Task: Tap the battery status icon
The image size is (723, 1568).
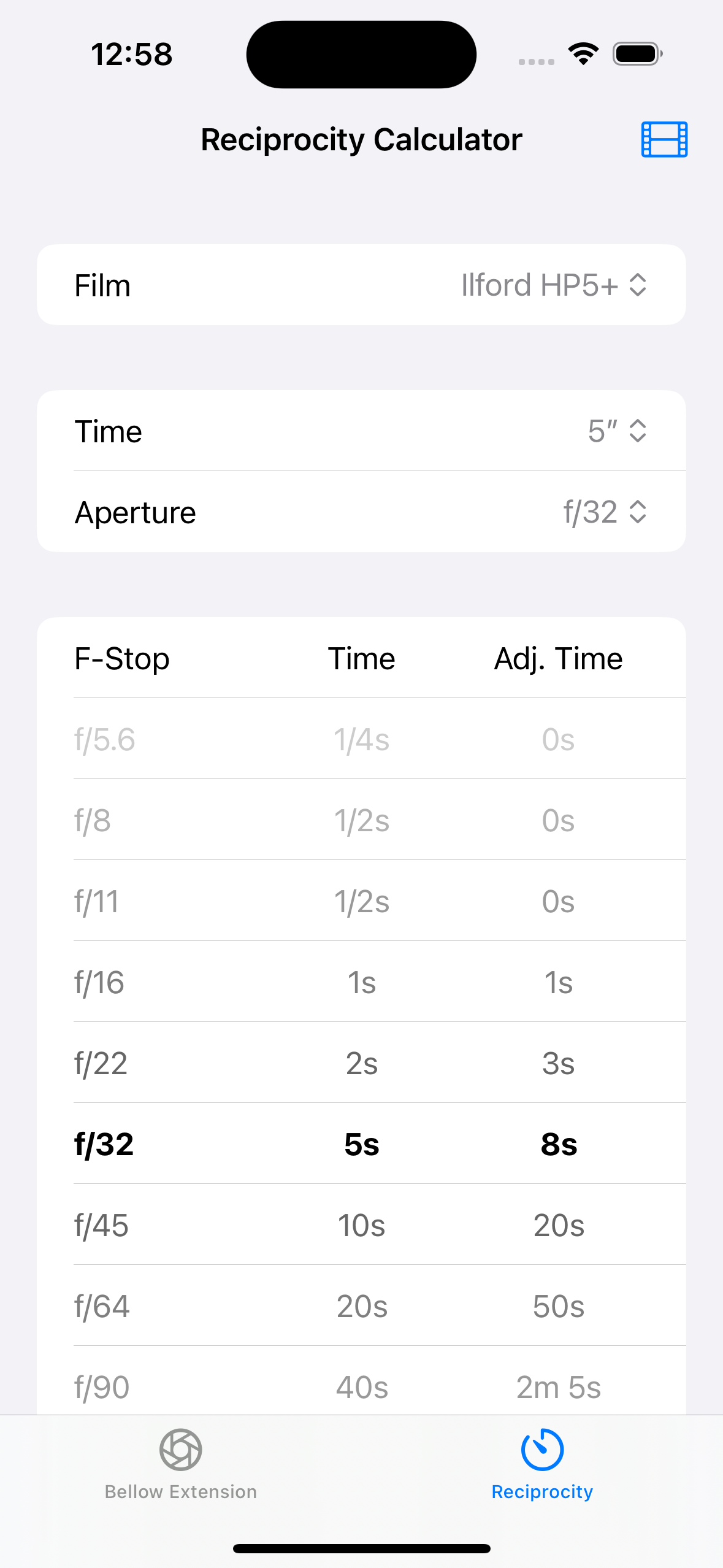Action: (637, 54)
